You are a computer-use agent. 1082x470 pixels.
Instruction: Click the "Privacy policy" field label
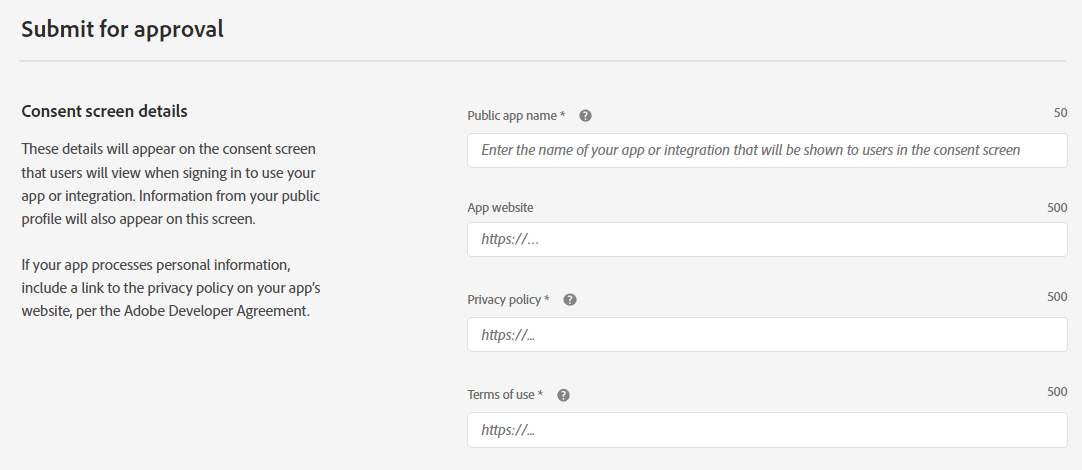[x=507, y=300]
